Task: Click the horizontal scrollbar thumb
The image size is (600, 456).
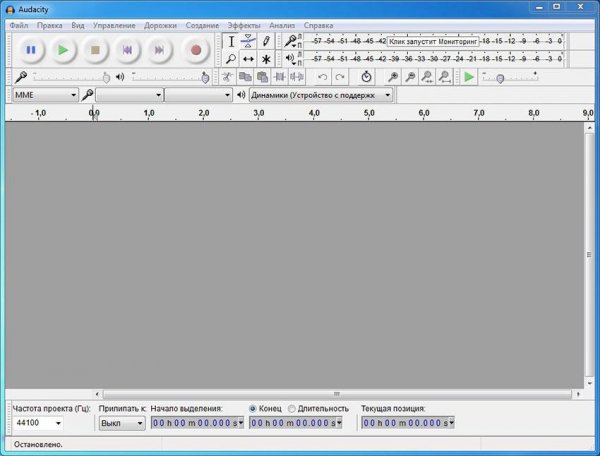Action: 337,394
